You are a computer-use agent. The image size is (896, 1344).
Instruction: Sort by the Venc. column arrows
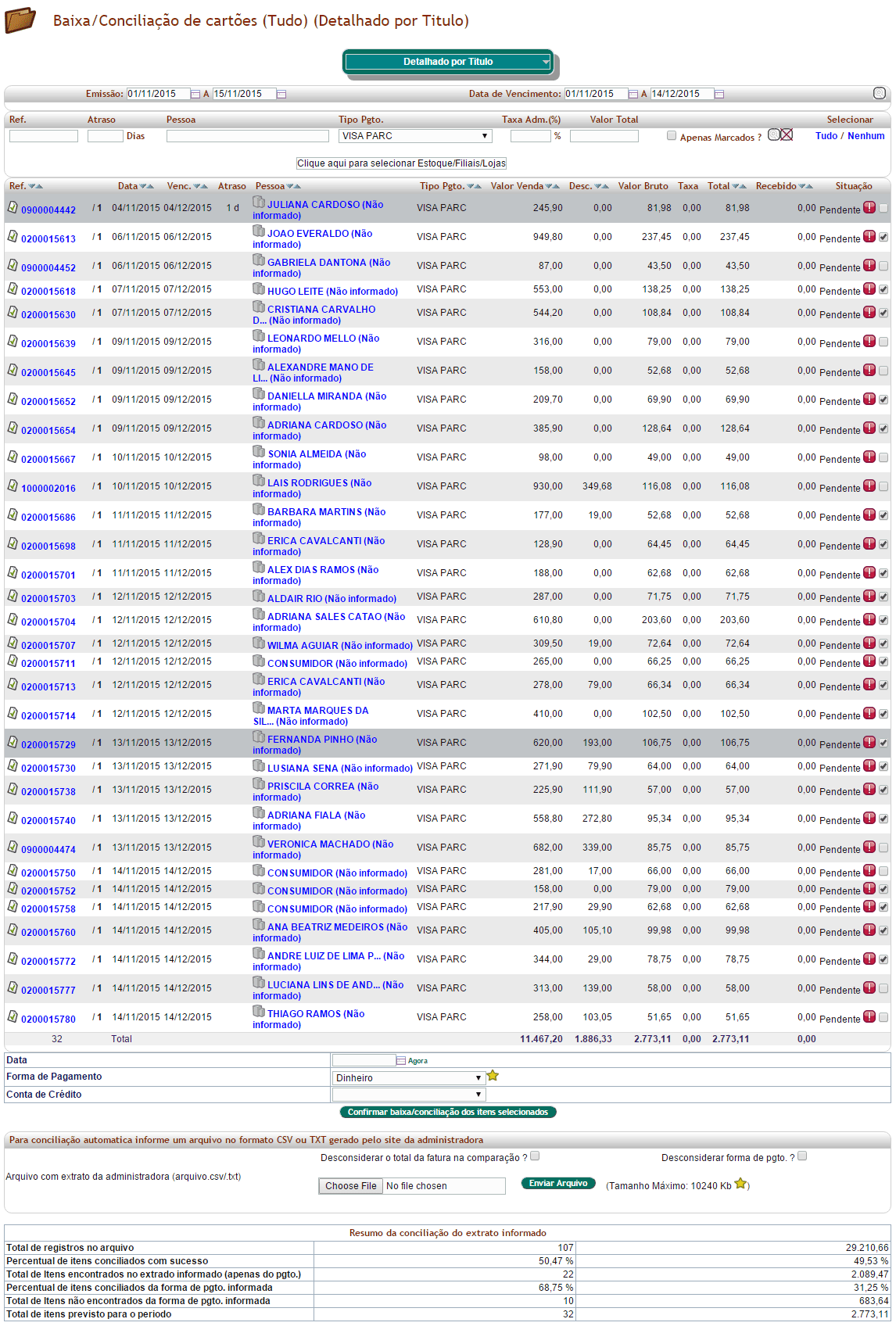[x=201, y=187]
